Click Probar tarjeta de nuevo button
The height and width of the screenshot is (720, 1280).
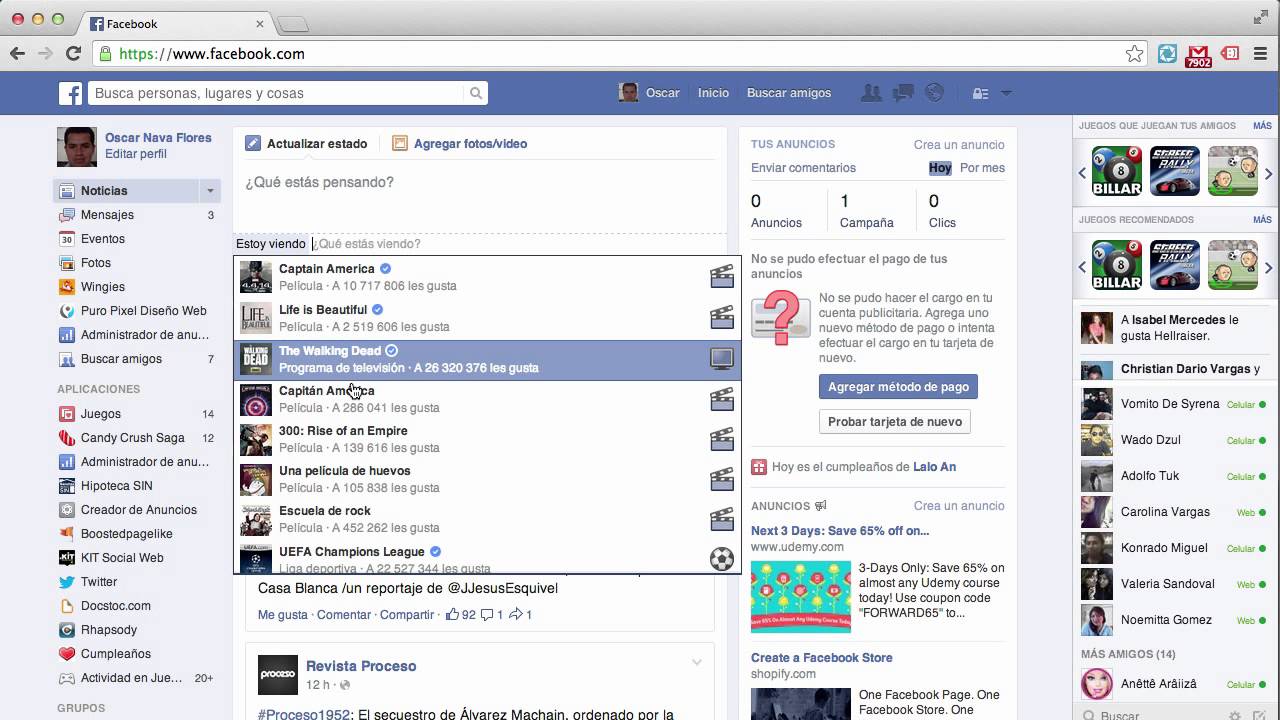(x=895, y=422)
